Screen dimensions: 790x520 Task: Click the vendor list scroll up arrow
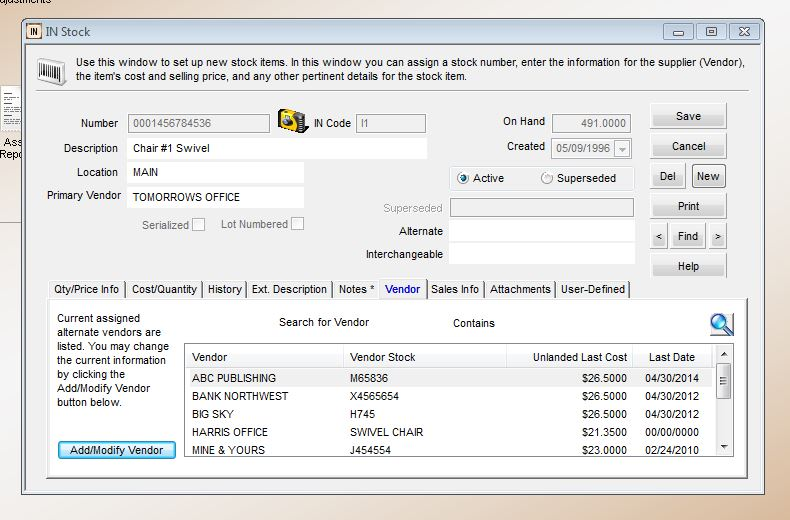tap(724, 354)
